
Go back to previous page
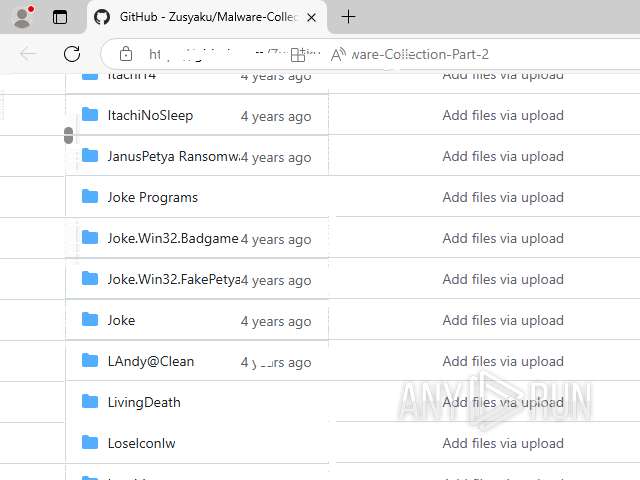[x=28, y=53]
